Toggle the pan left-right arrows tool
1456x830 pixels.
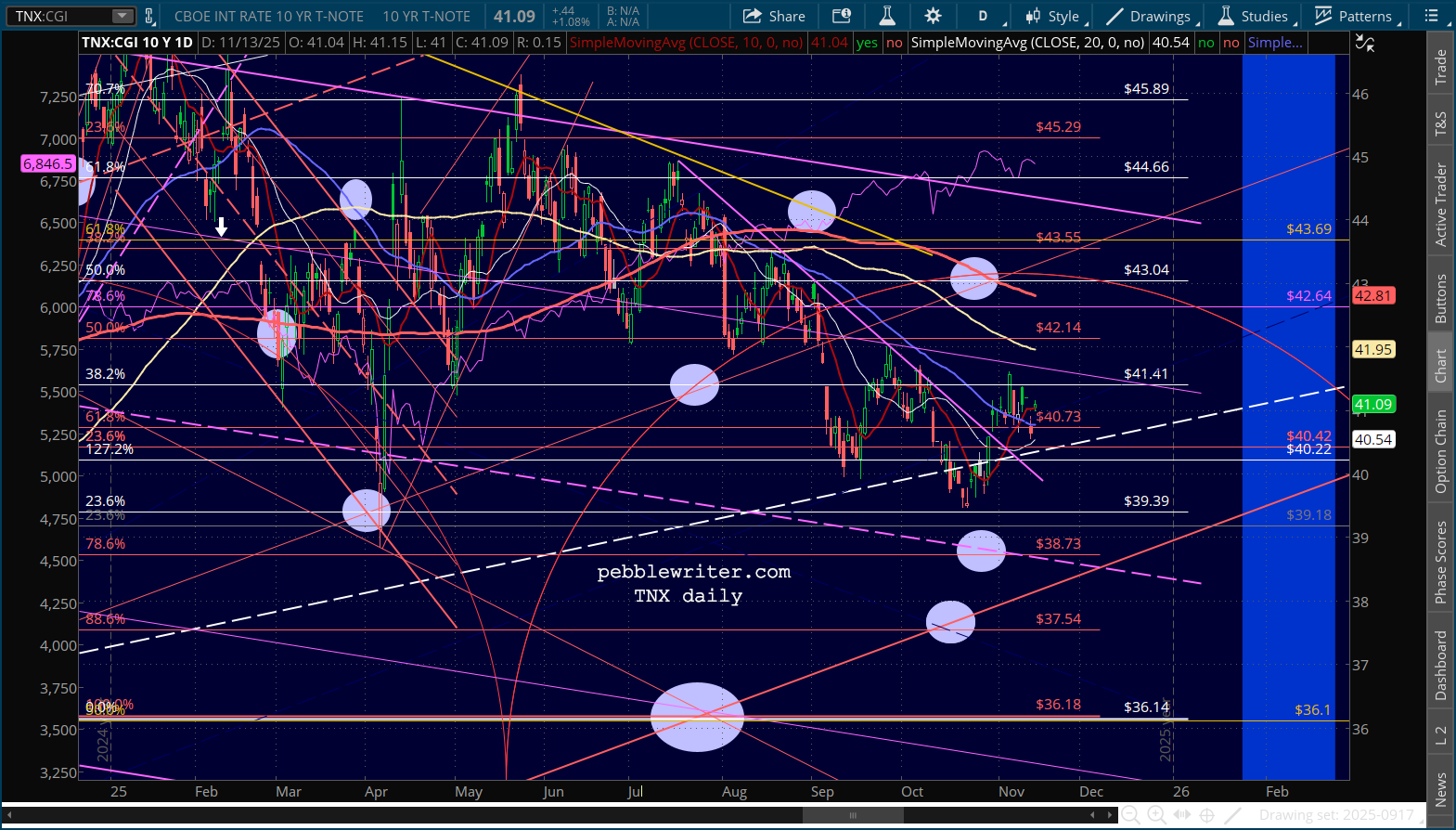pos(1181,815)
